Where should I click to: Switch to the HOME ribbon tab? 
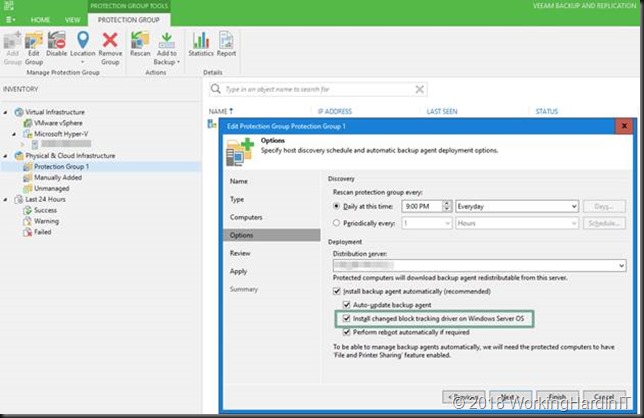click(x=40, y=20)
